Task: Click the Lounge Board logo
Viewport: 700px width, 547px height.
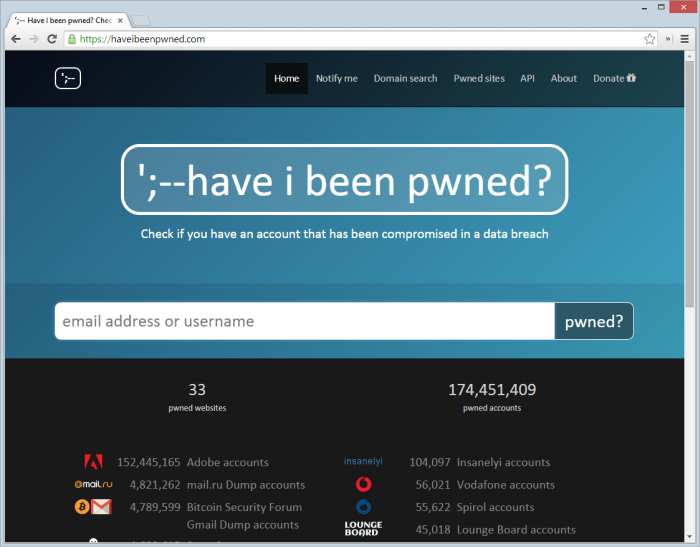Action: tap(363, 529)
